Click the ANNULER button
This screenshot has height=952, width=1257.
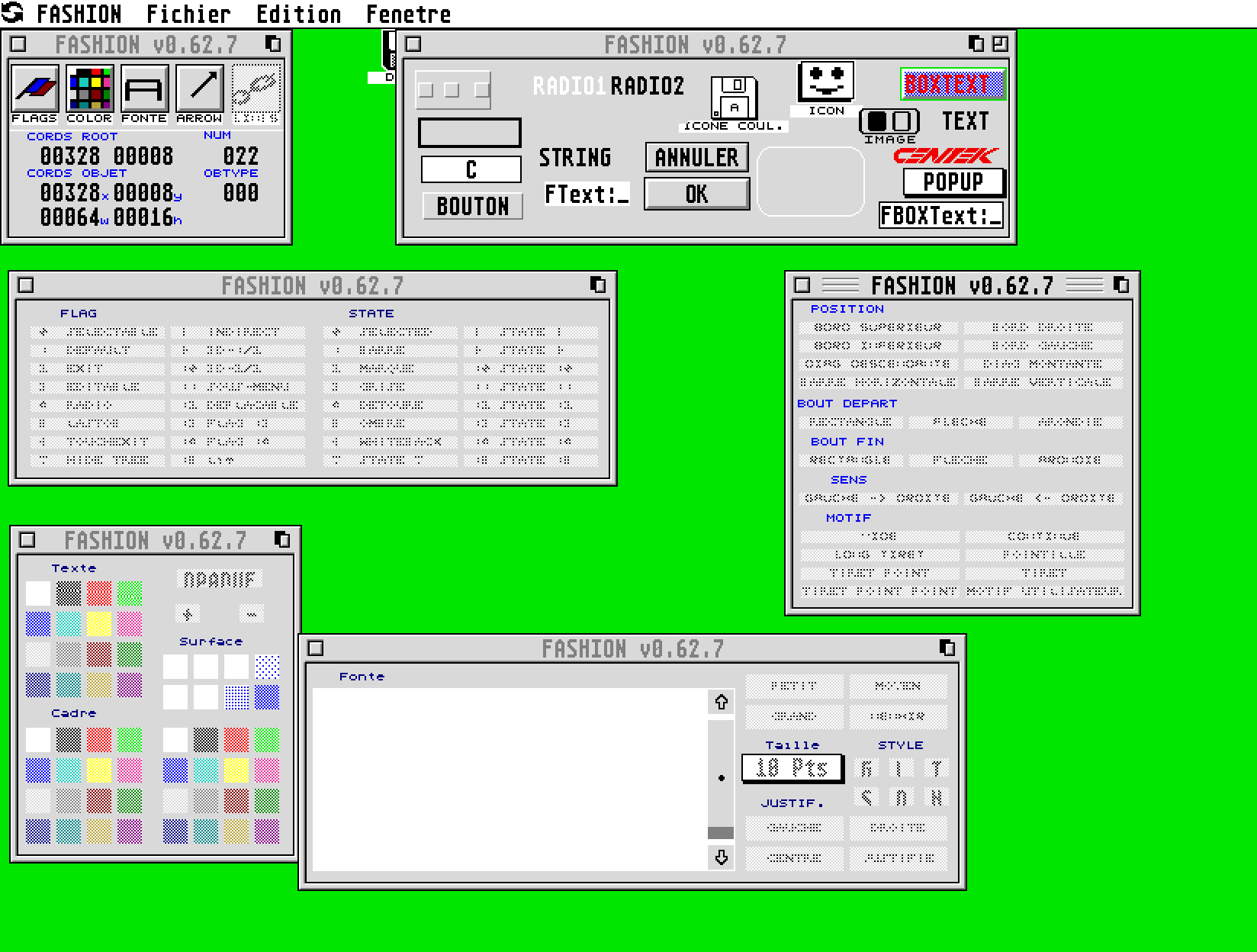[696, 158]
